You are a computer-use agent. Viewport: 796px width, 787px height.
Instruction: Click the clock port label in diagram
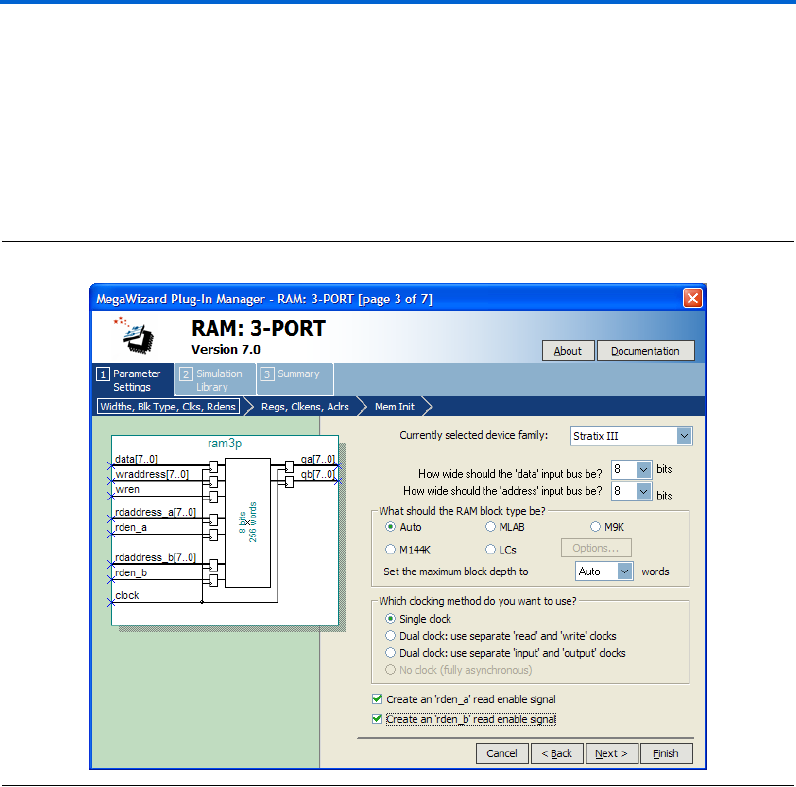[x=127, y=595]
